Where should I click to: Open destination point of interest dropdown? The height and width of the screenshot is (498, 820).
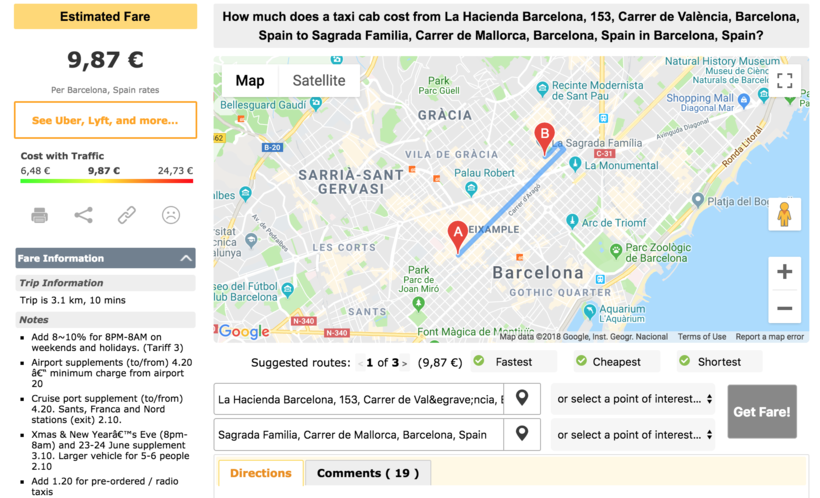pyautogui.click(x=635, y=435)
